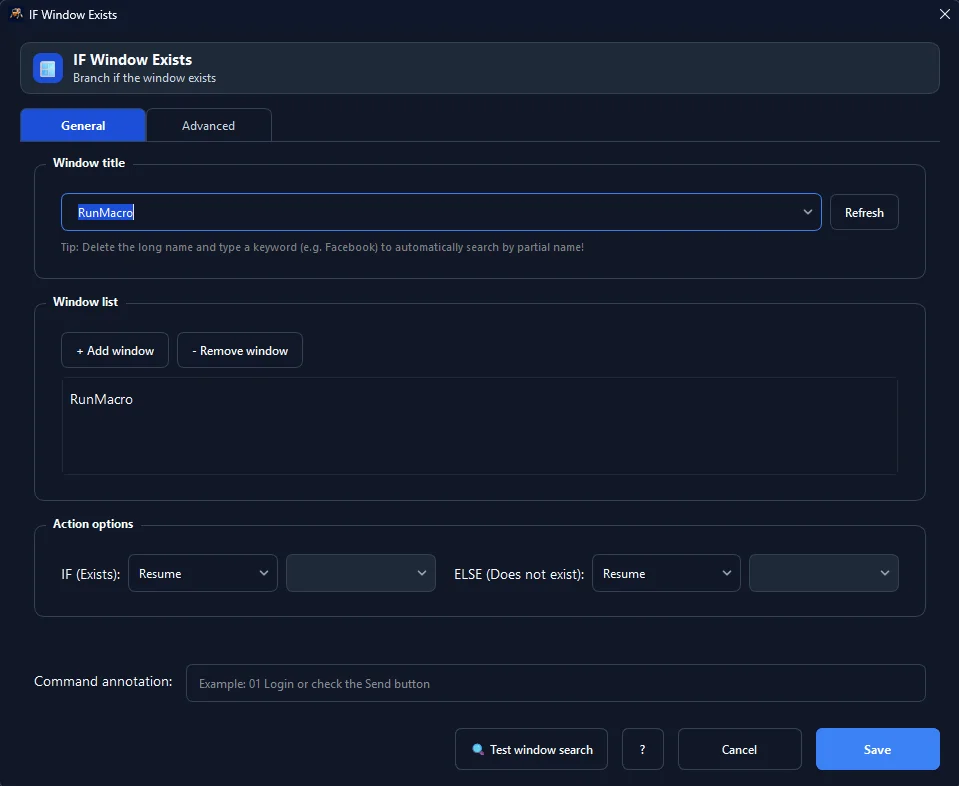Close the IF Window Exists dialog
The height and width of the screenshot is (786, 959).
click(944, 14)
